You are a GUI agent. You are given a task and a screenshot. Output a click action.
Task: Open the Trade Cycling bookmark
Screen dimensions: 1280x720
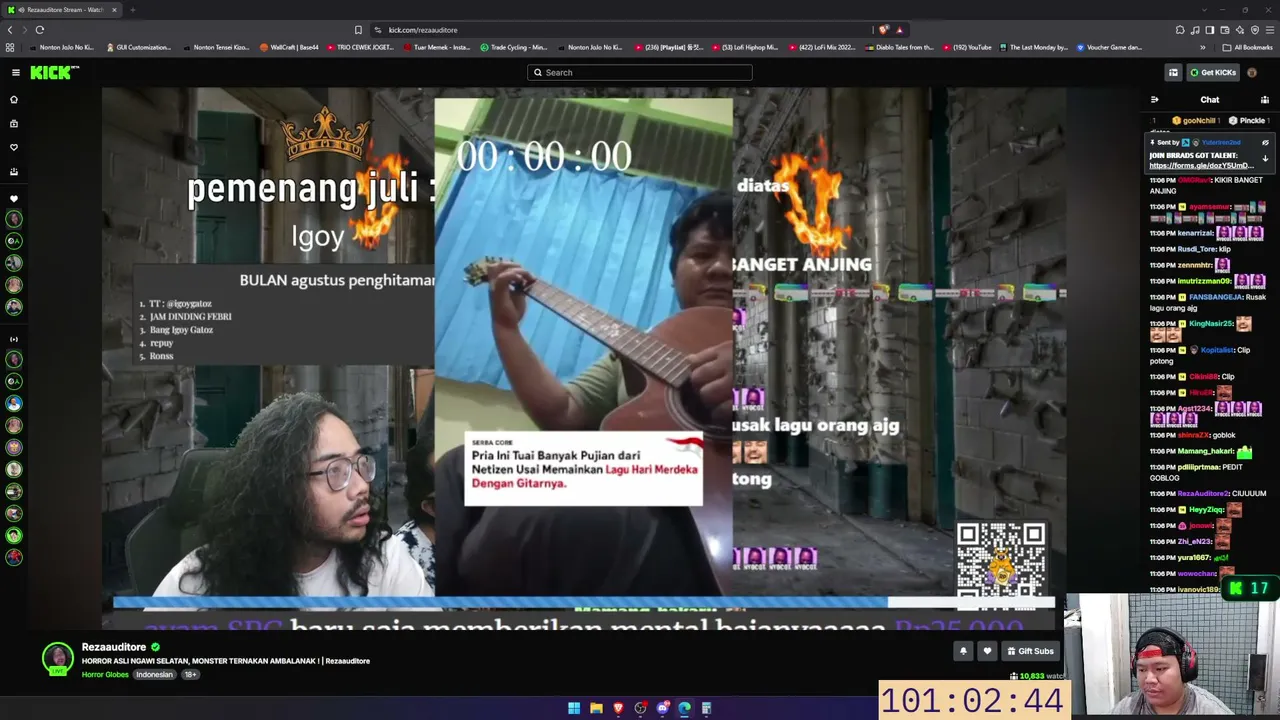pyautogui.click(x=514, y=47)
